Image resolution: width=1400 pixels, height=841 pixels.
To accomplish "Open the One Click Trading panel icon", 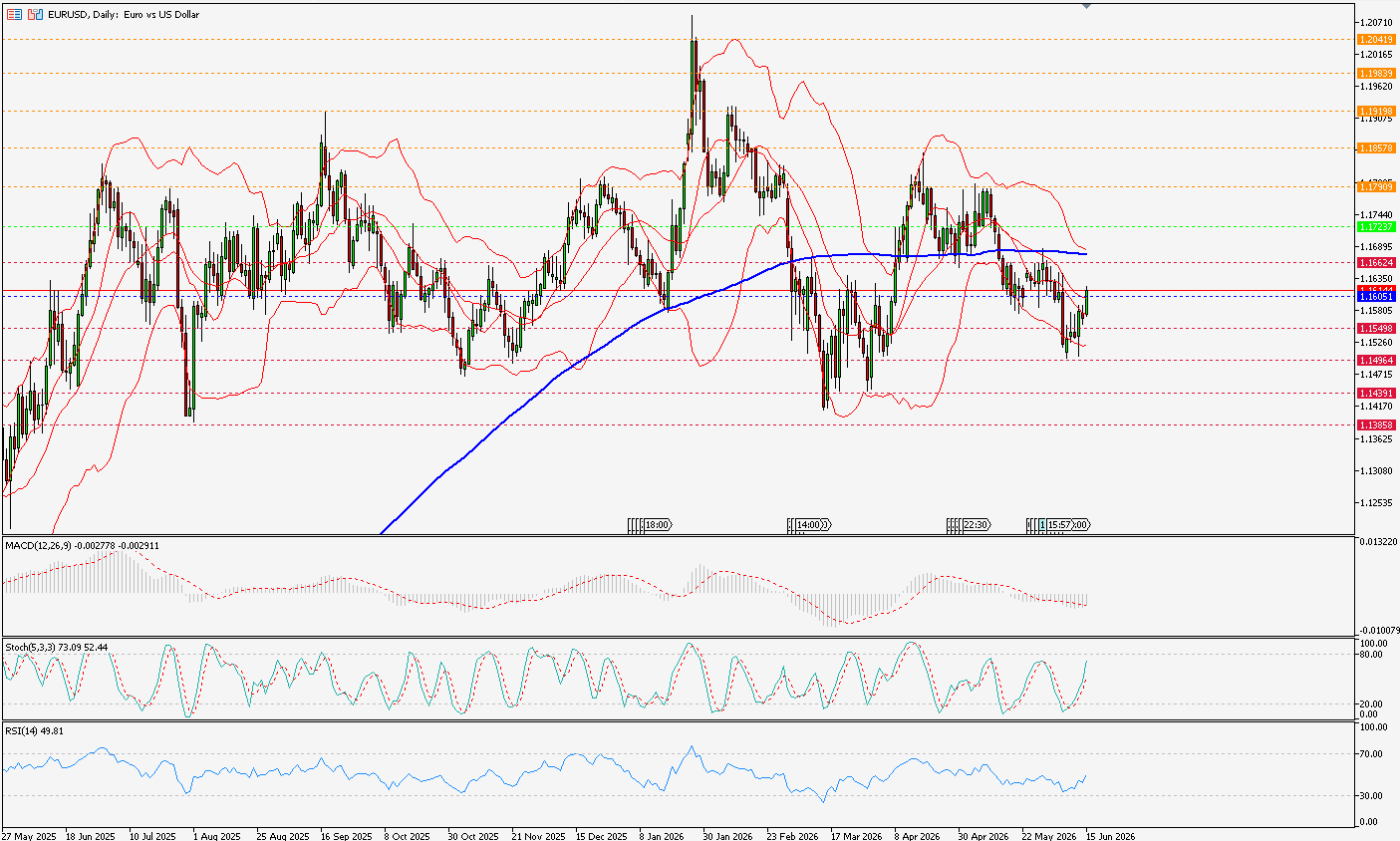I will (15, 15).
